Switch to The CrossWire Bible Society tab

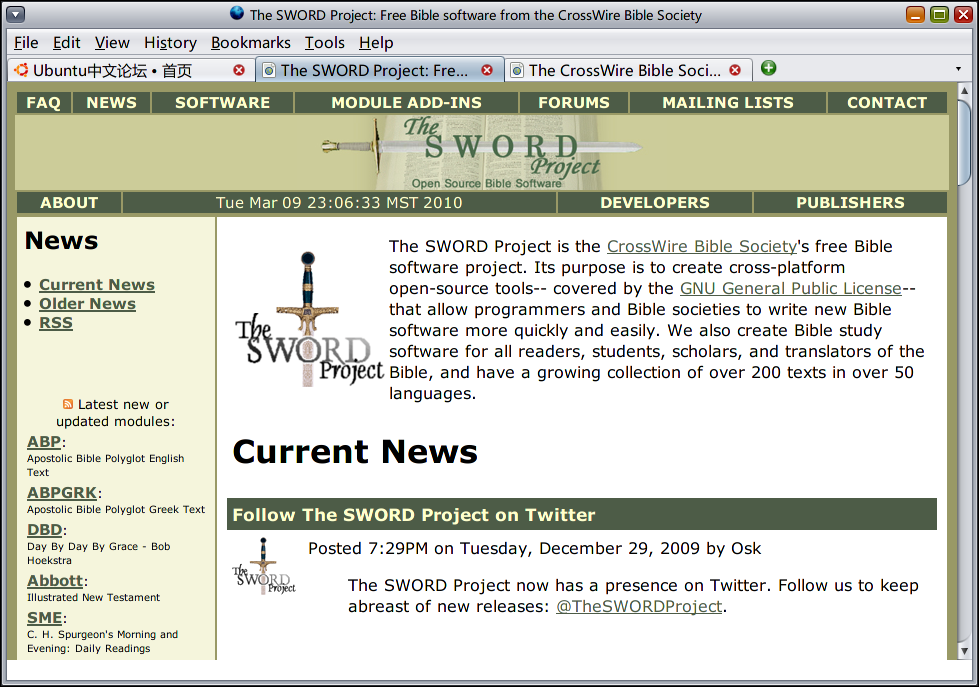627,70
